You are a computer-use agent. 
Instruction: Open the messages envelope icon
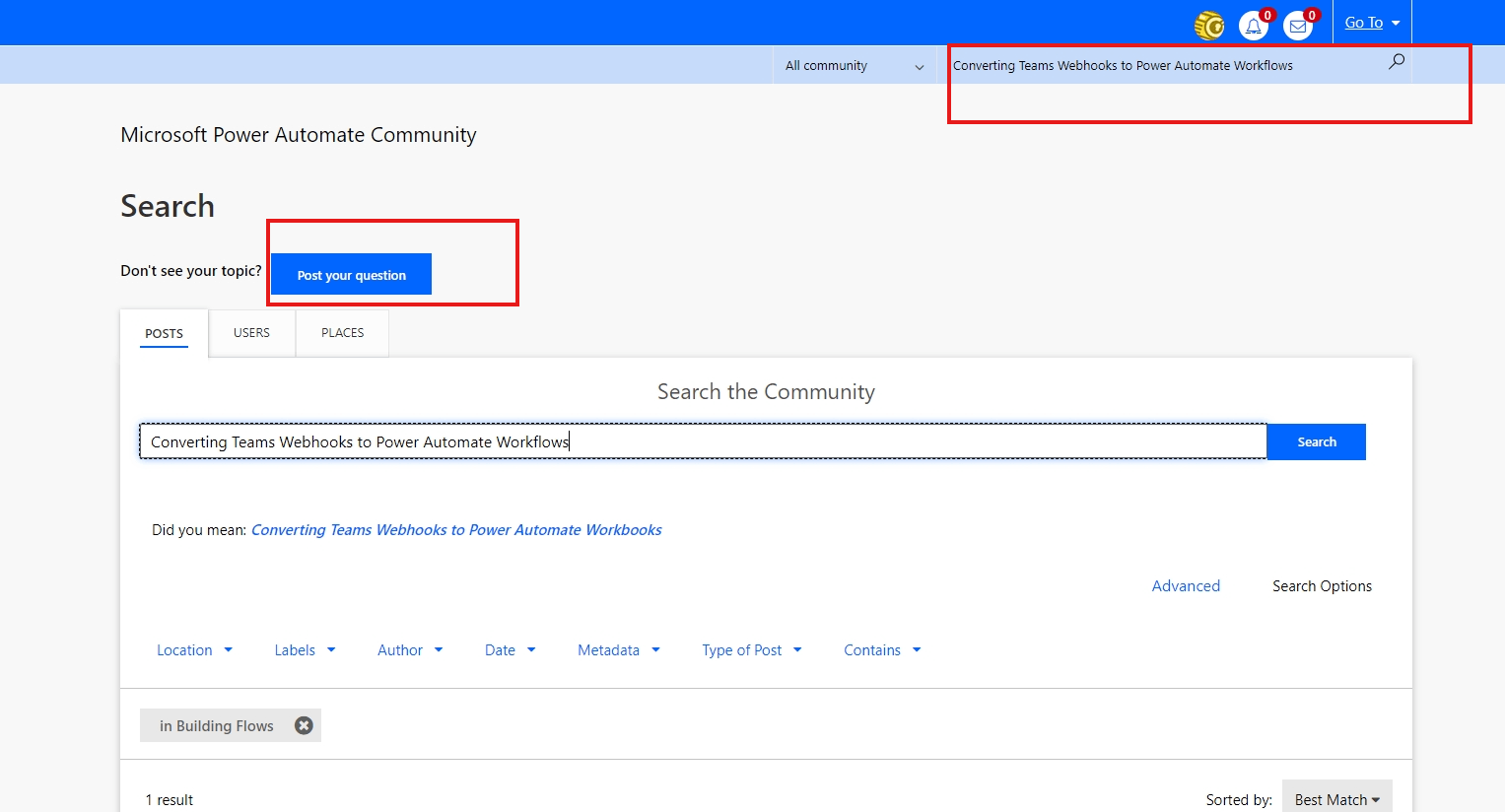click(1298, 26)
